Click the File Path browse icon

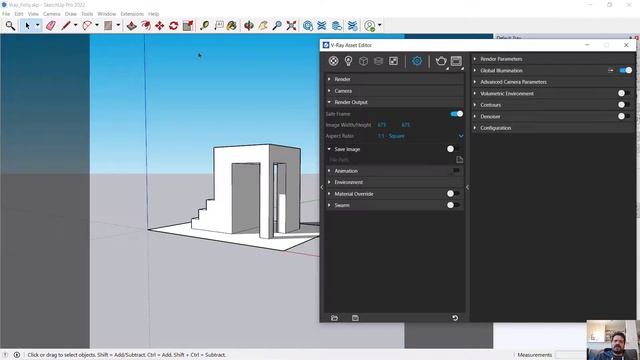(460, 160)
